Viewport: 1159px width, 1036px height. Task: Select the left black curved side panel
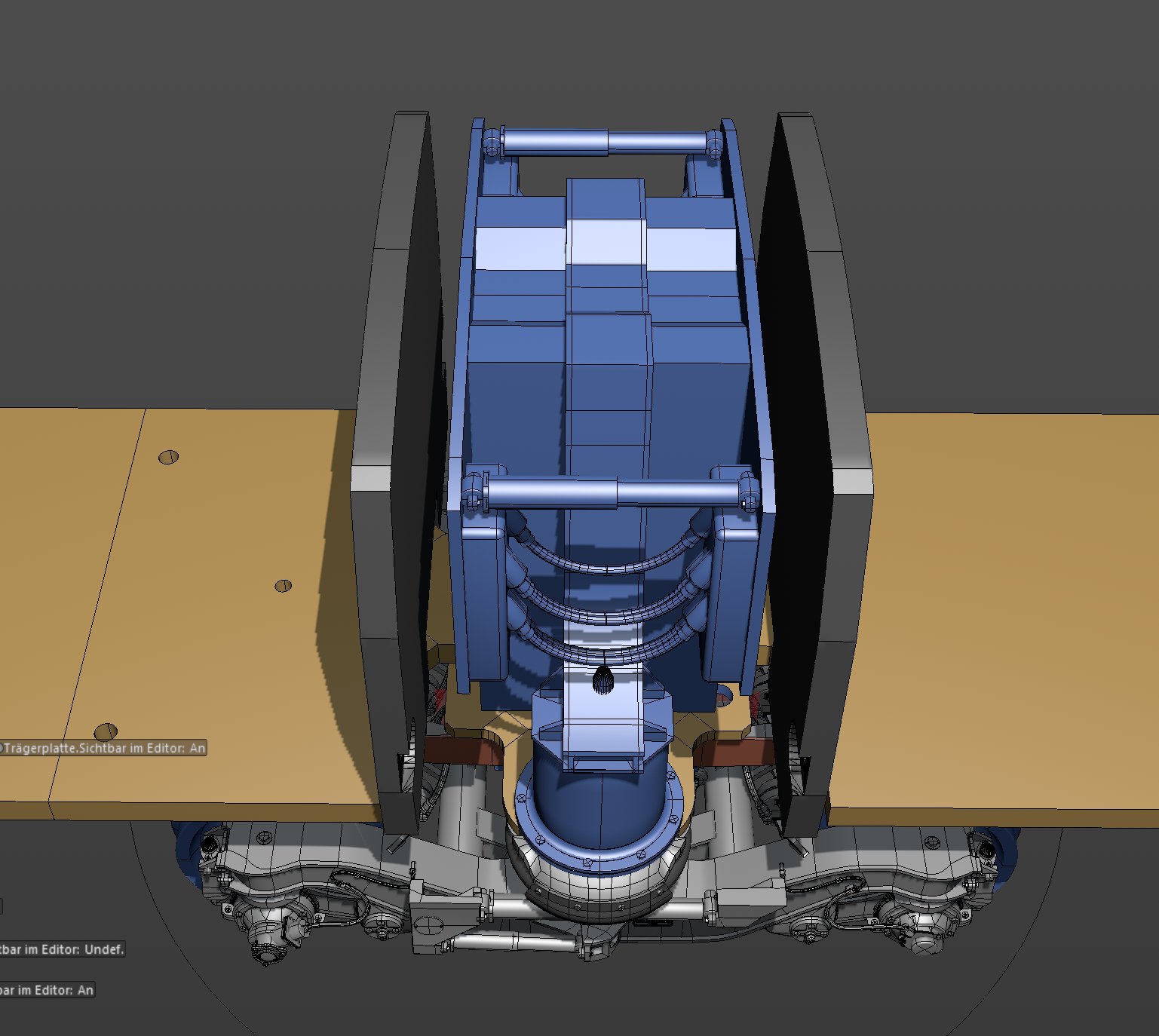pos(398,467)
